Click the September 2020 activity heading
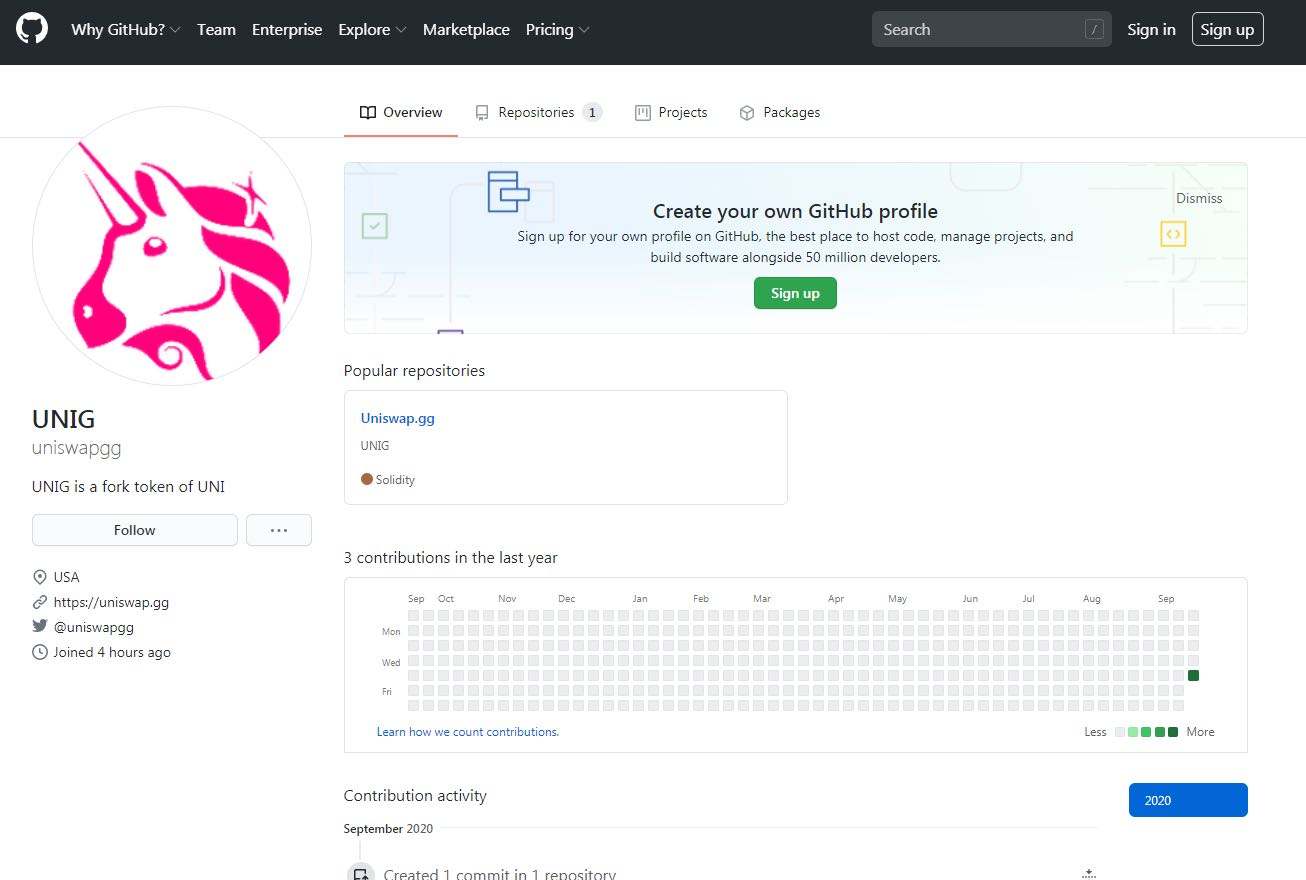The width and height of the screenshot is (1306, 880). [389, 829]
